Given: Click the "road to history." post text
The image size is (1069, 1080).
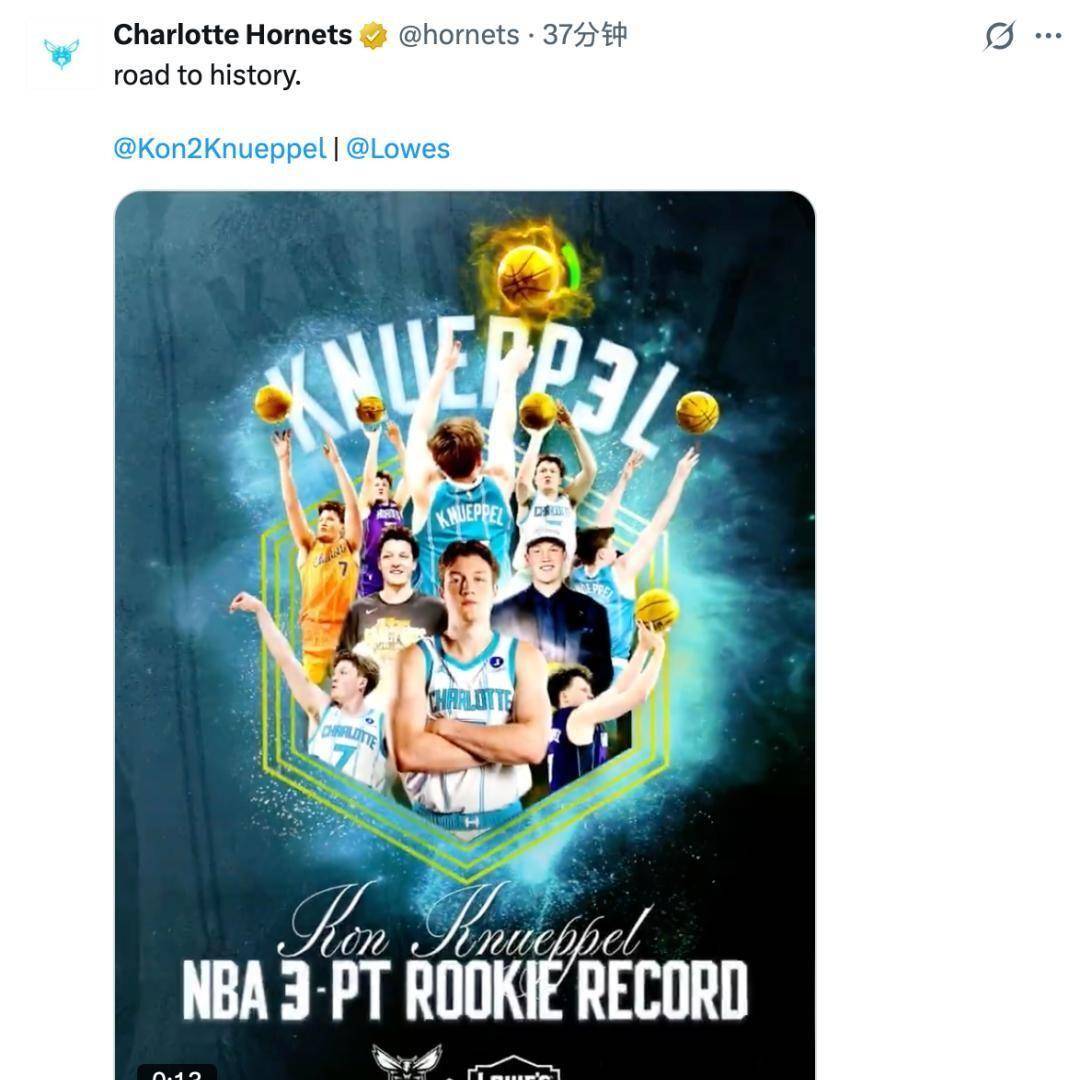Looking at the screenshot, I should [207, 76].
